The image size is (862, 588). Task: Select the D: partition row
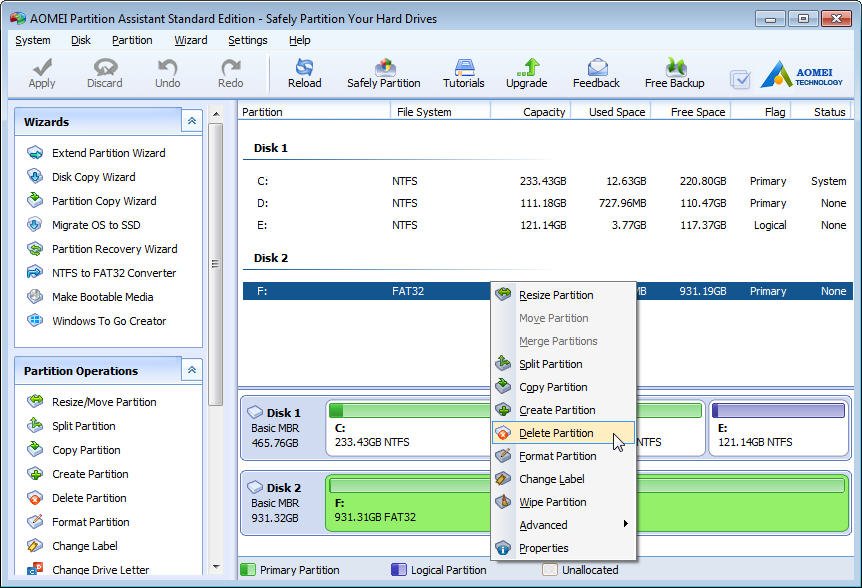point(548,203)
